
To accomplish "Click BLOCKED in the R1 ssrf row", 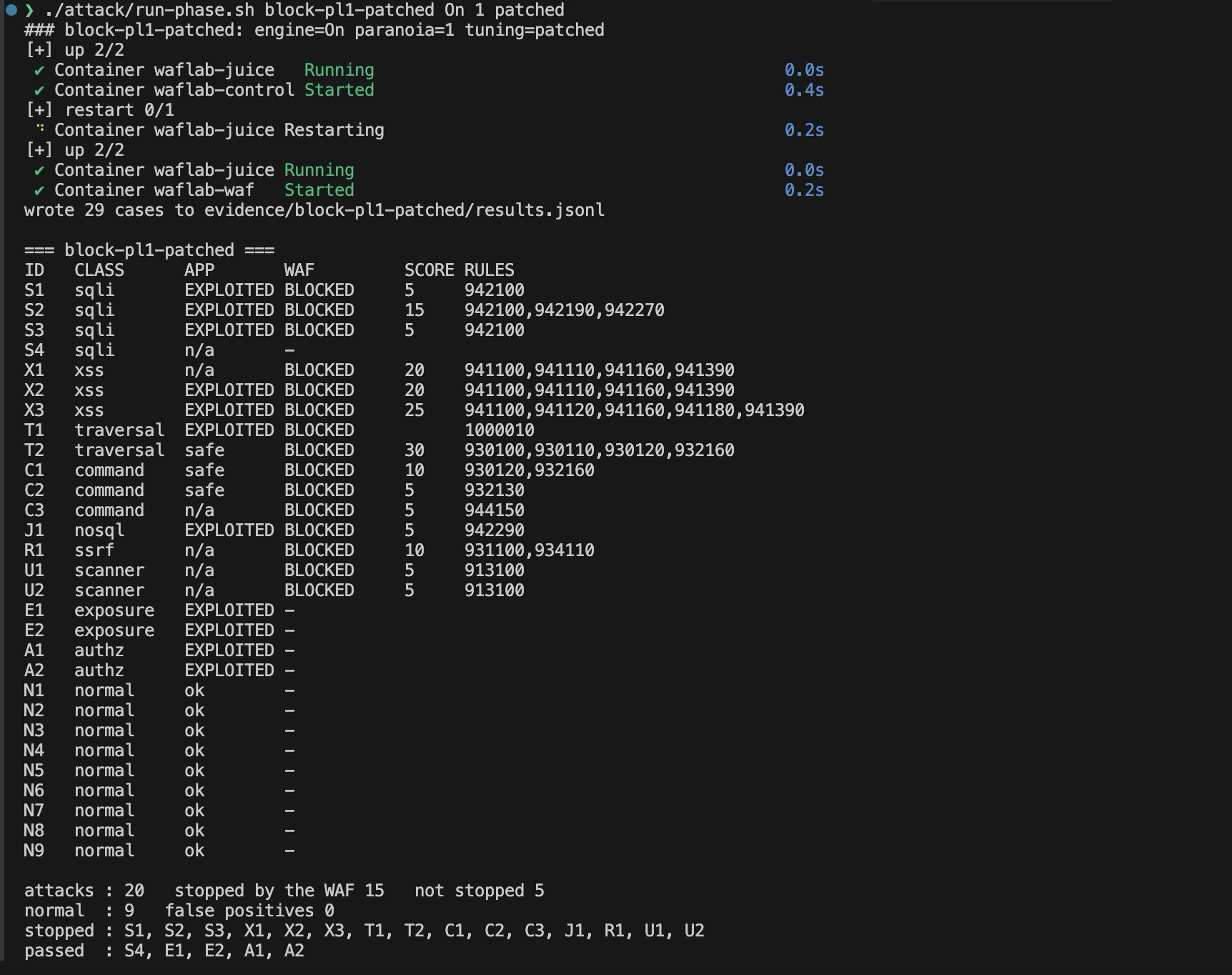I will (x=319, y=550).
